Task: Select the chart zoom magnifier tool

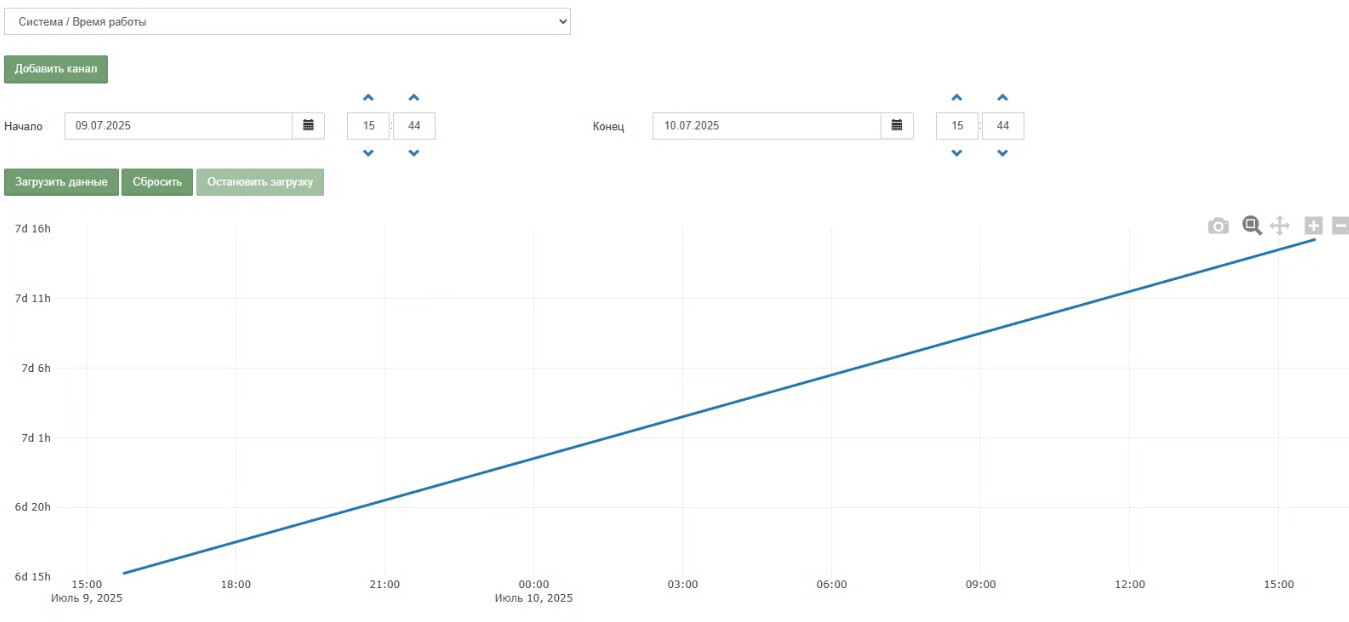Action: click(1252, 226)
